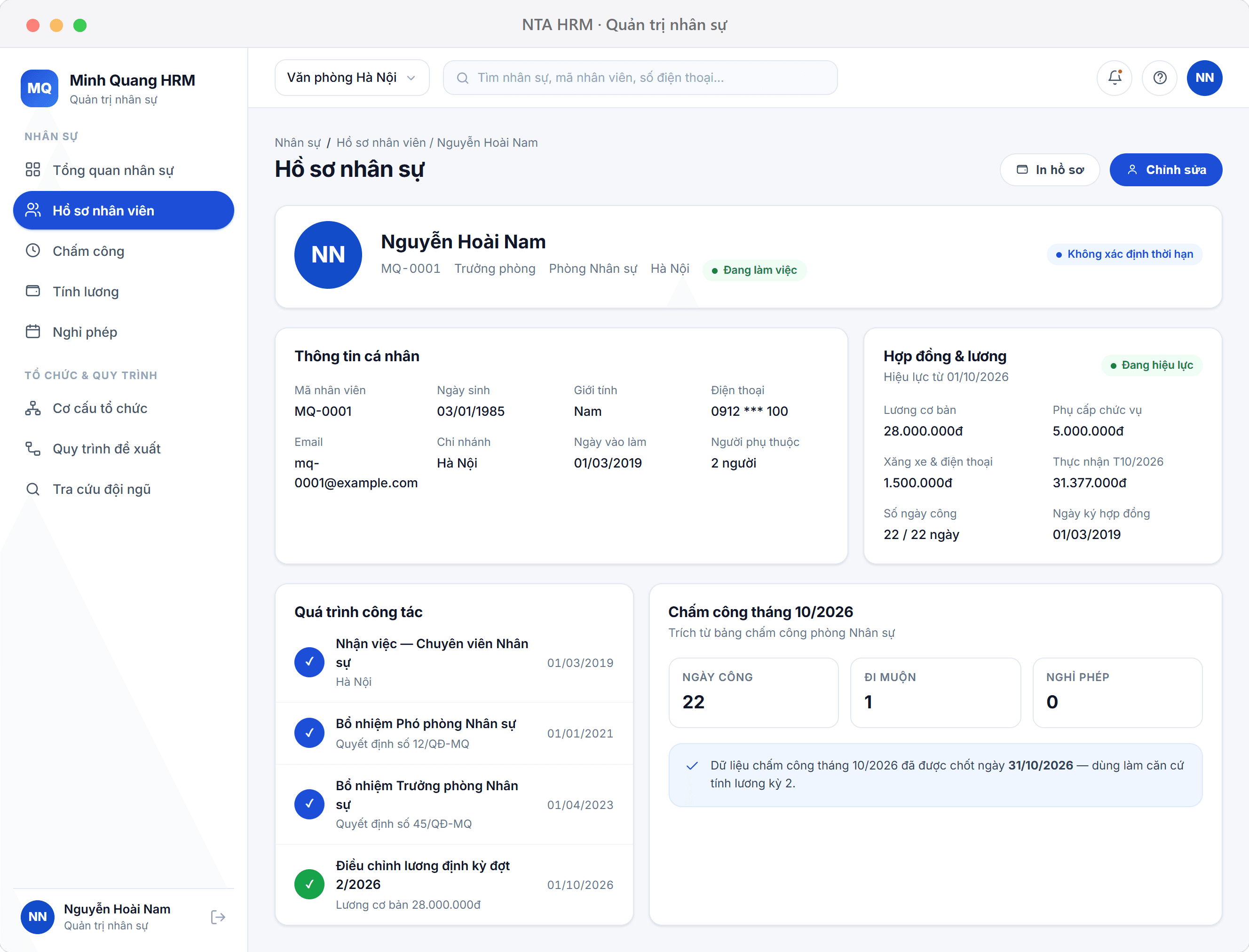Click Quyết định số 45/QĐ-MQ text
Viewport: 1249px width, 952px height.
(x=403, y=824)
